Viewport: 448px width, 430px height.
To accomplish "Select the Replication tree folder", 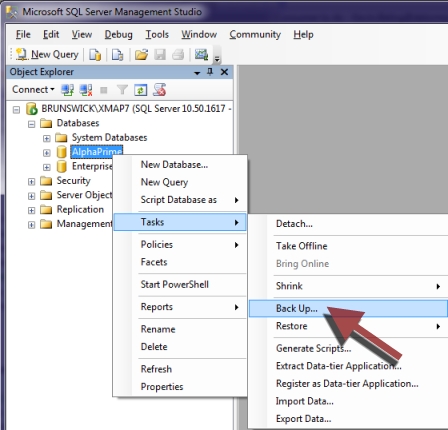I will pyautogui.click(x=80, y=209).
